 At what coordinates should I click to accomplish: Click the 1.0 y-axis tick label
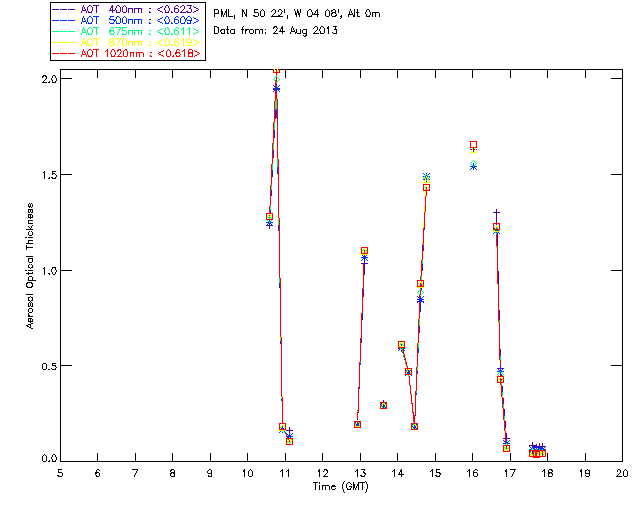point(49,270)
